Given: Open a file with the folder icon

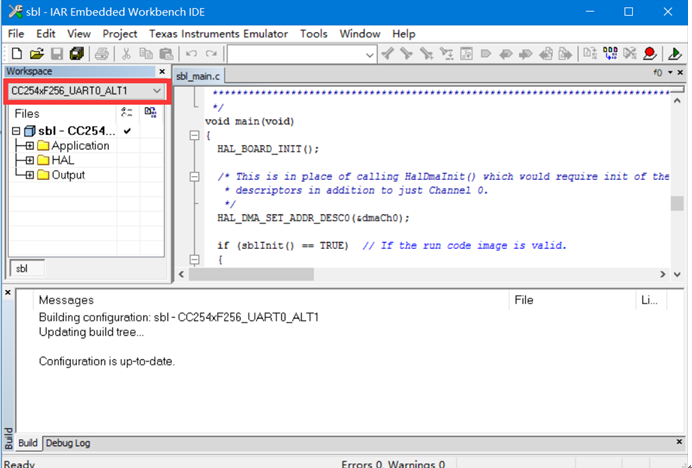Looking at the screenshot, I should click(37, 54).
